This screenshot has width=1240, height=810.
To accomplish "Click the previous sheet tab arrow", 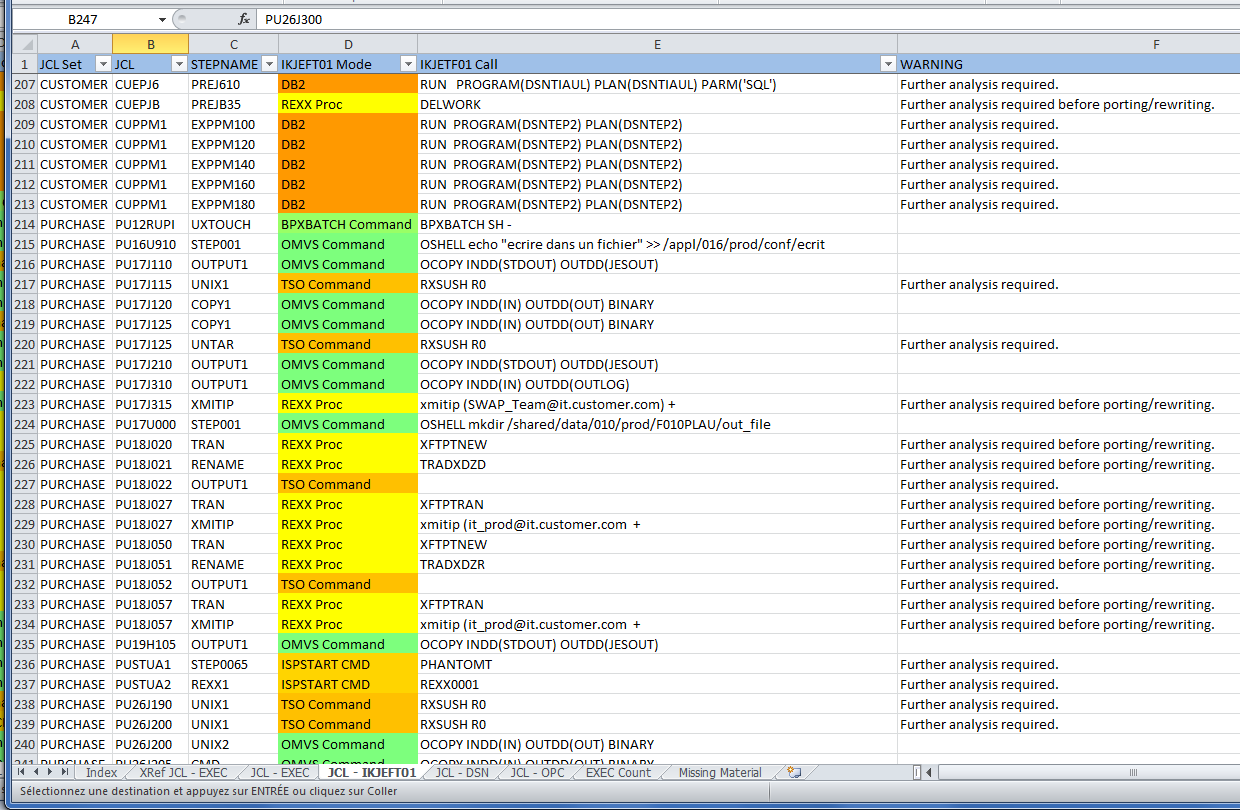I will tap(36, 772).
